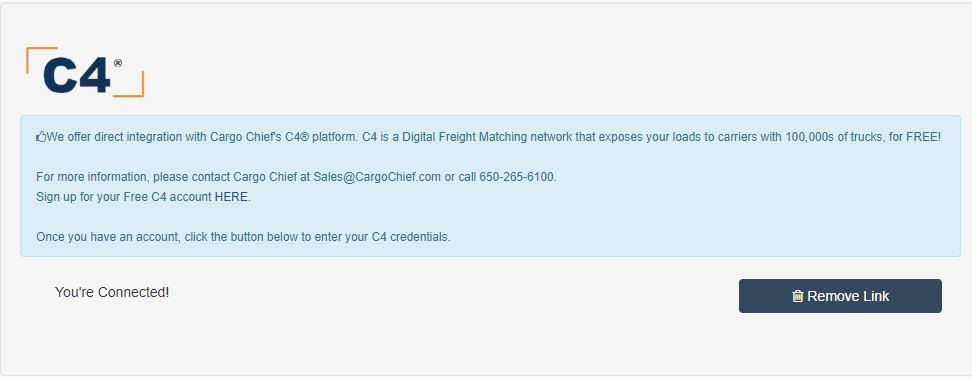This screenshot has width=977, height=380.
Task: Click the FREE! text at the end of the sentence
Action: click(x=923, y=137)
